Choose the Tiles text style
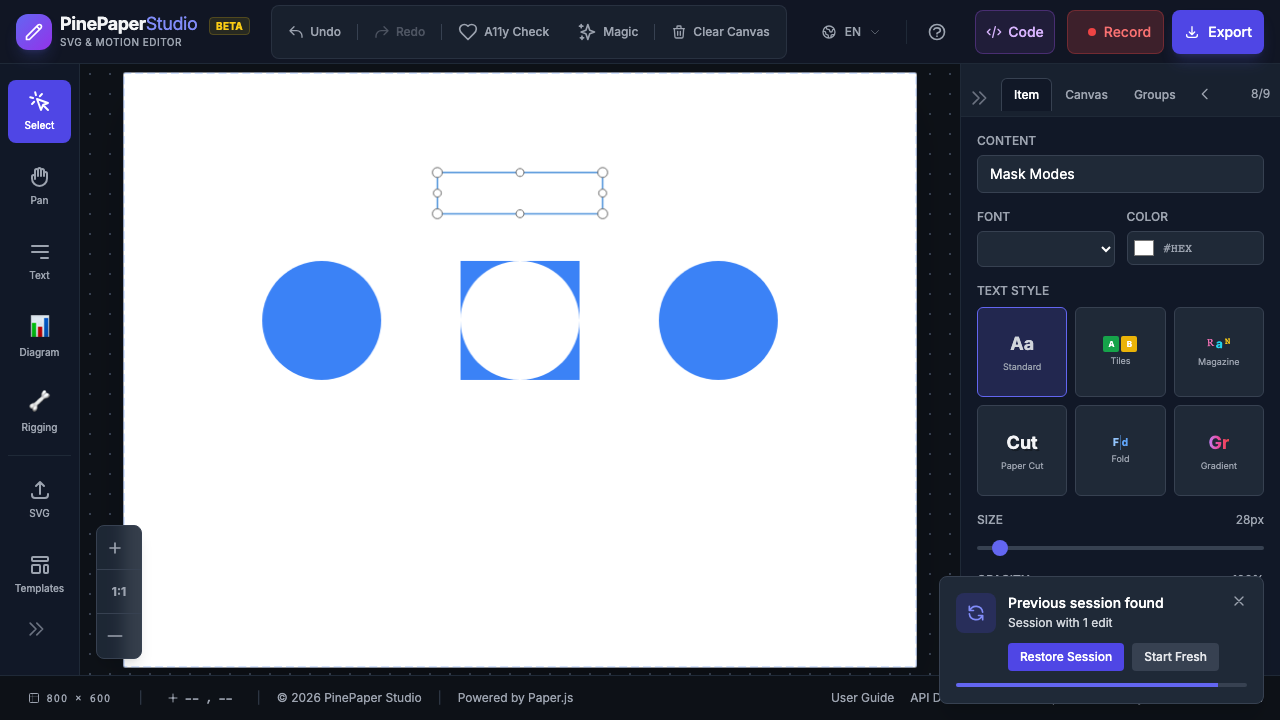1280x720 pixels. (x=1120, y=352)
